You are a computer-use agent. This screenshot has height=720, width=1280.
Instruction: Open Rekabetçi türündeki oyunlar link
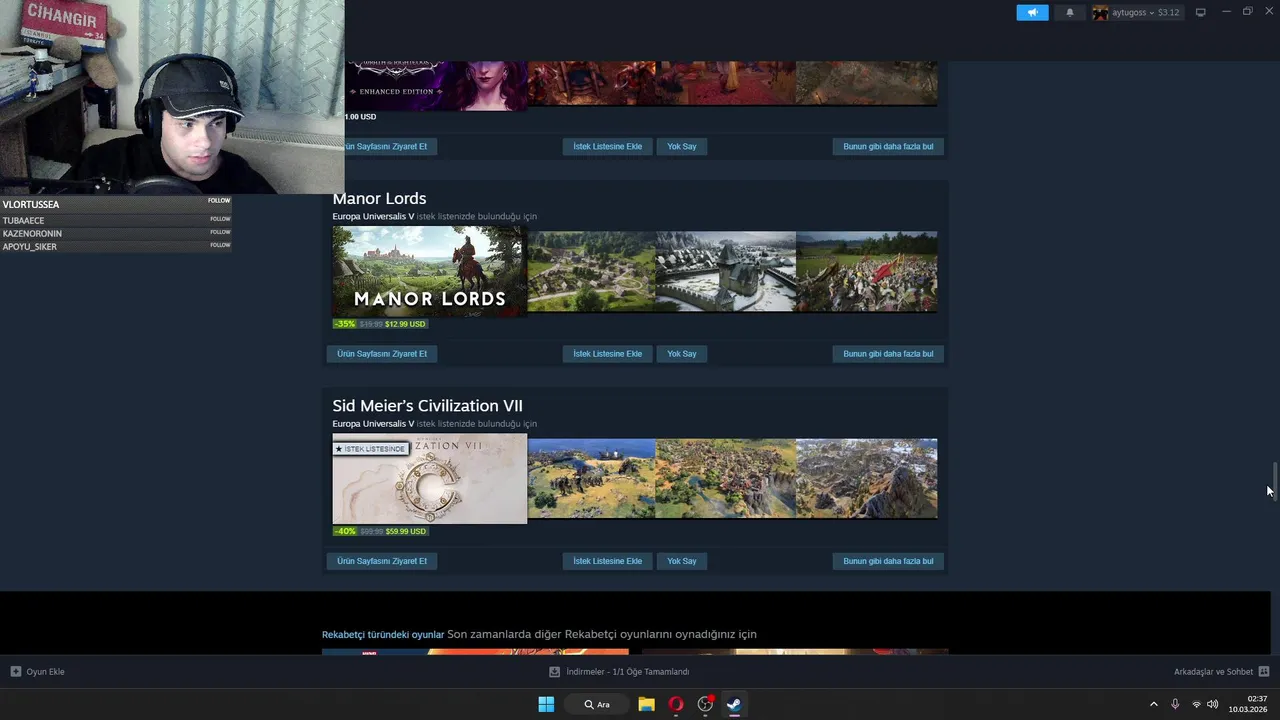(x=383, y=634)
